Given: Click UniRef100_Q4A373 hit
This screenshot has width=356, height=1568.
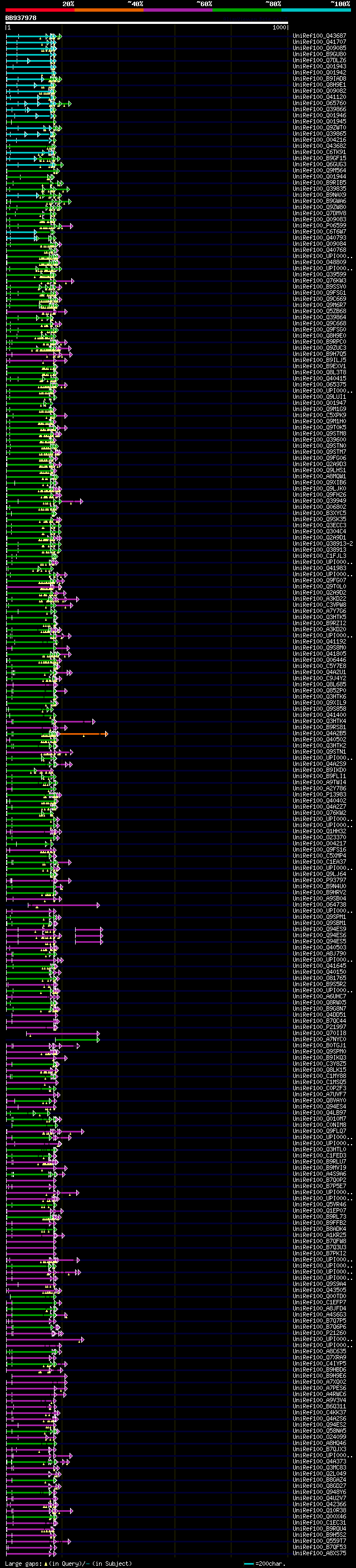Looking at the screenshot, I should click(319, 1461).
